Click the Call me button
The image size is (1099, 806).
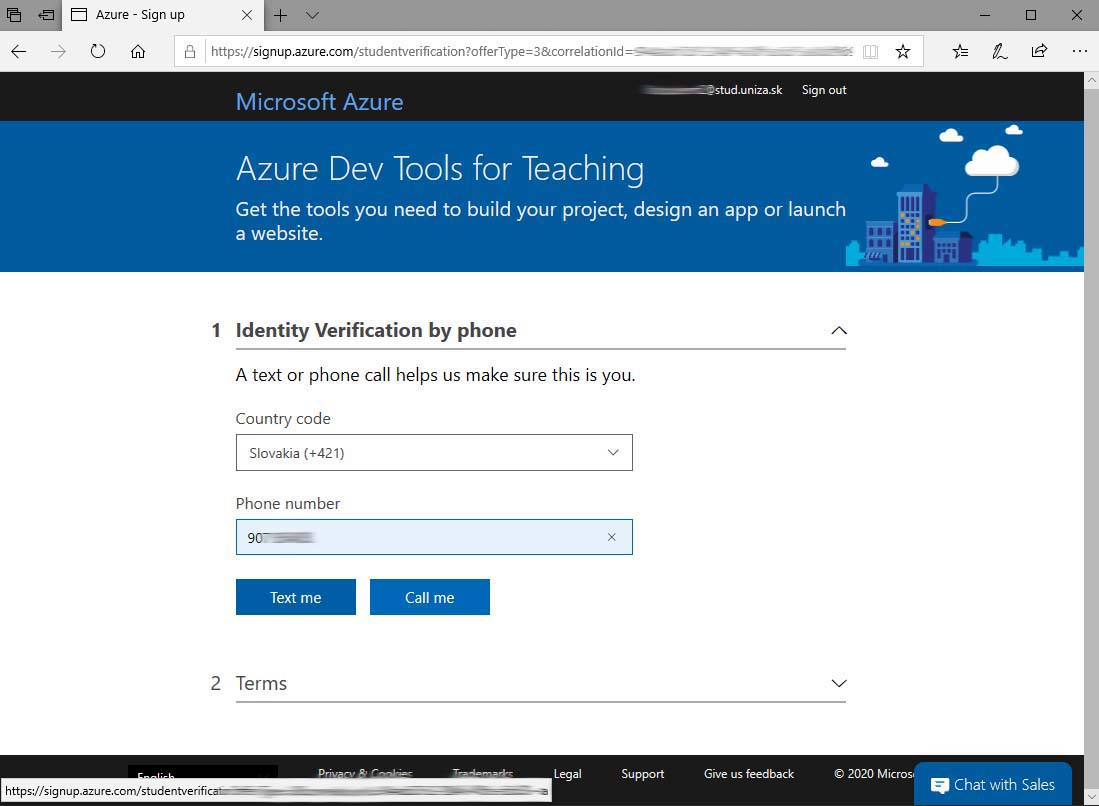pyautogui.click(x=430, y=597)
